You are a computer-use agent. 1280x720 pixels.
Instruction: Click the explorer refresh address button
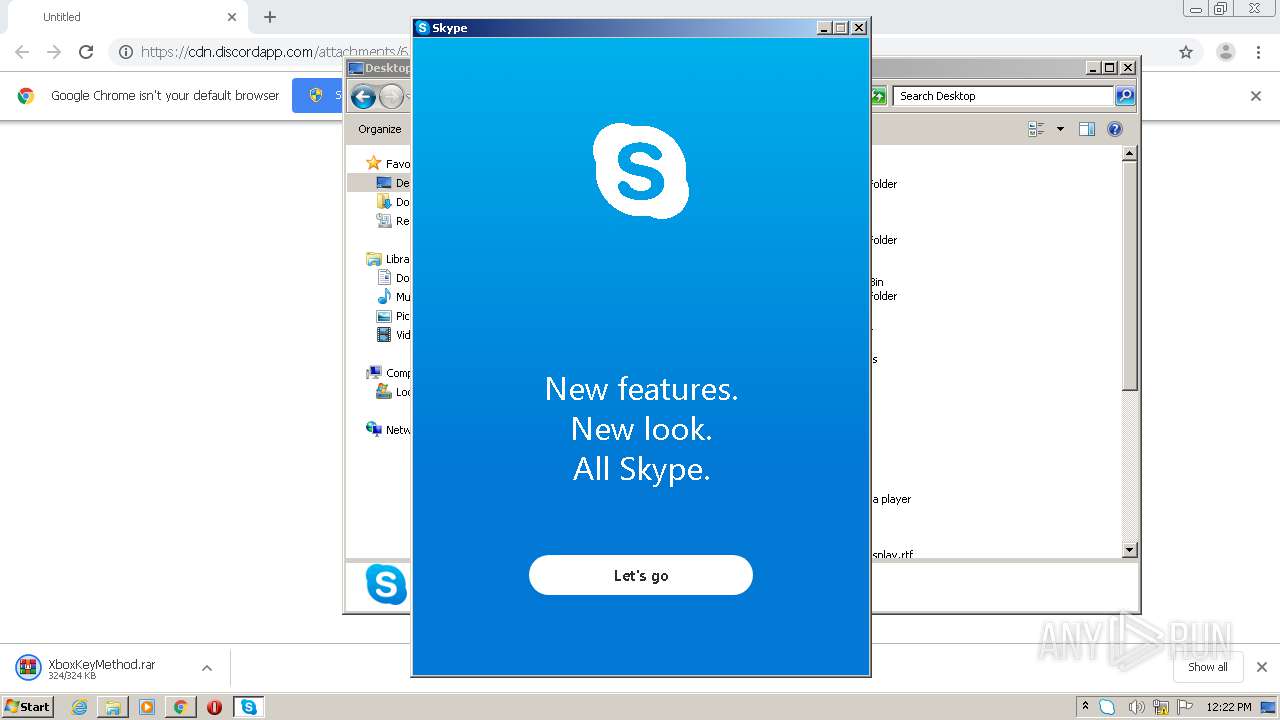(878, 96)
